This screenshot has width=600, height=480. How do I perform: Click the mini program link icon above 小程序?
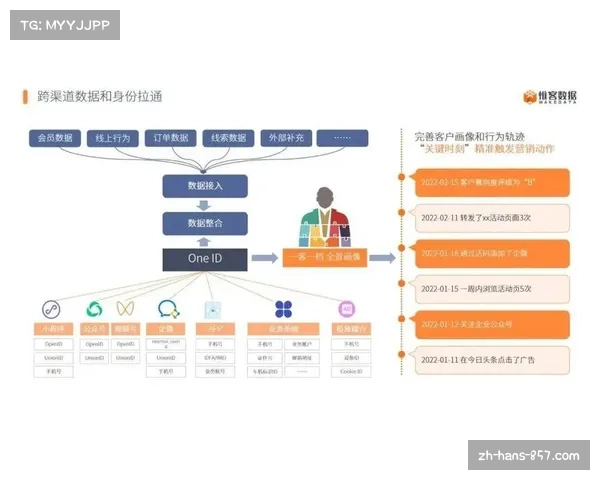pos(51,309)
